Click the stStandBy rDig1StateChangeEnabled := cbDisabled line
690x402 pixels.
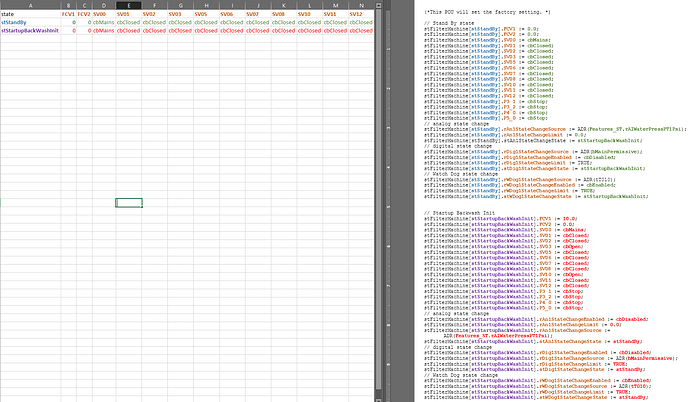pyautogui.click(x=520, y=157)
